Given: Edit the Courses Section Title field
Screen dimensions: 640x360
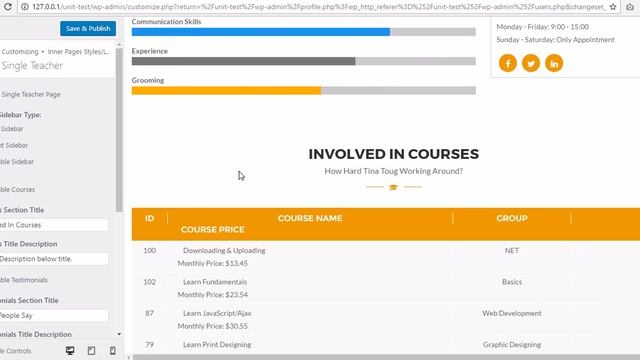Looking at the screenshot, I should [54, 225].
